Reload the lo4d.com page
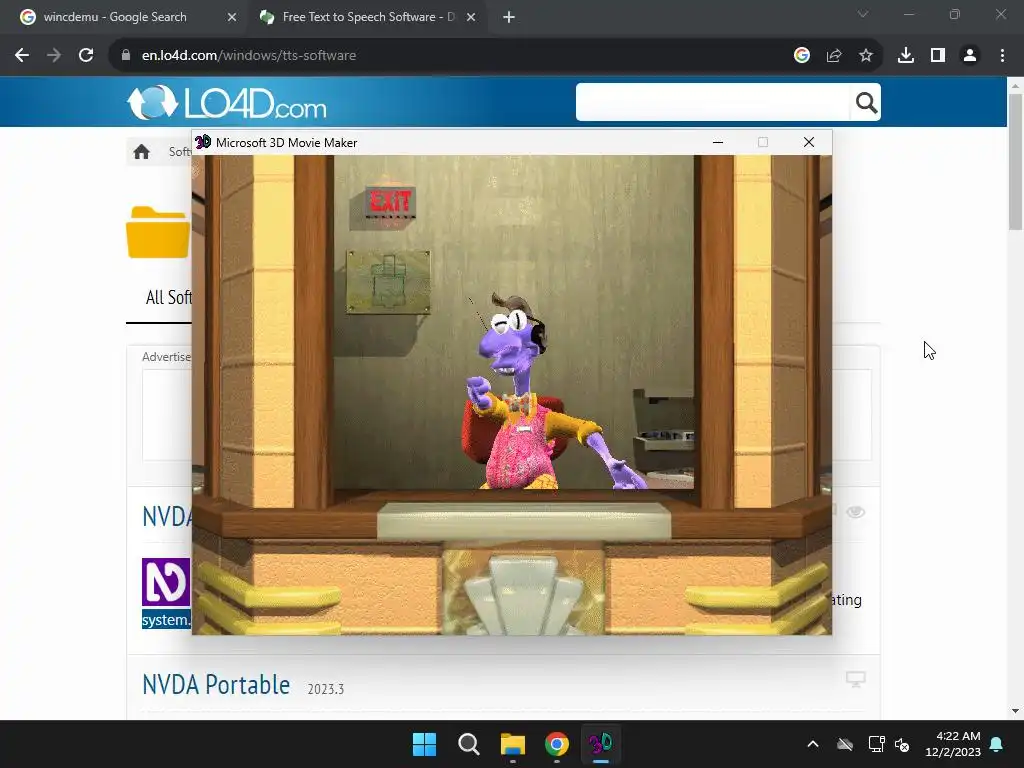Viewport: 1024px width, 768px height. pyautogui.click(x=86, y=56)
